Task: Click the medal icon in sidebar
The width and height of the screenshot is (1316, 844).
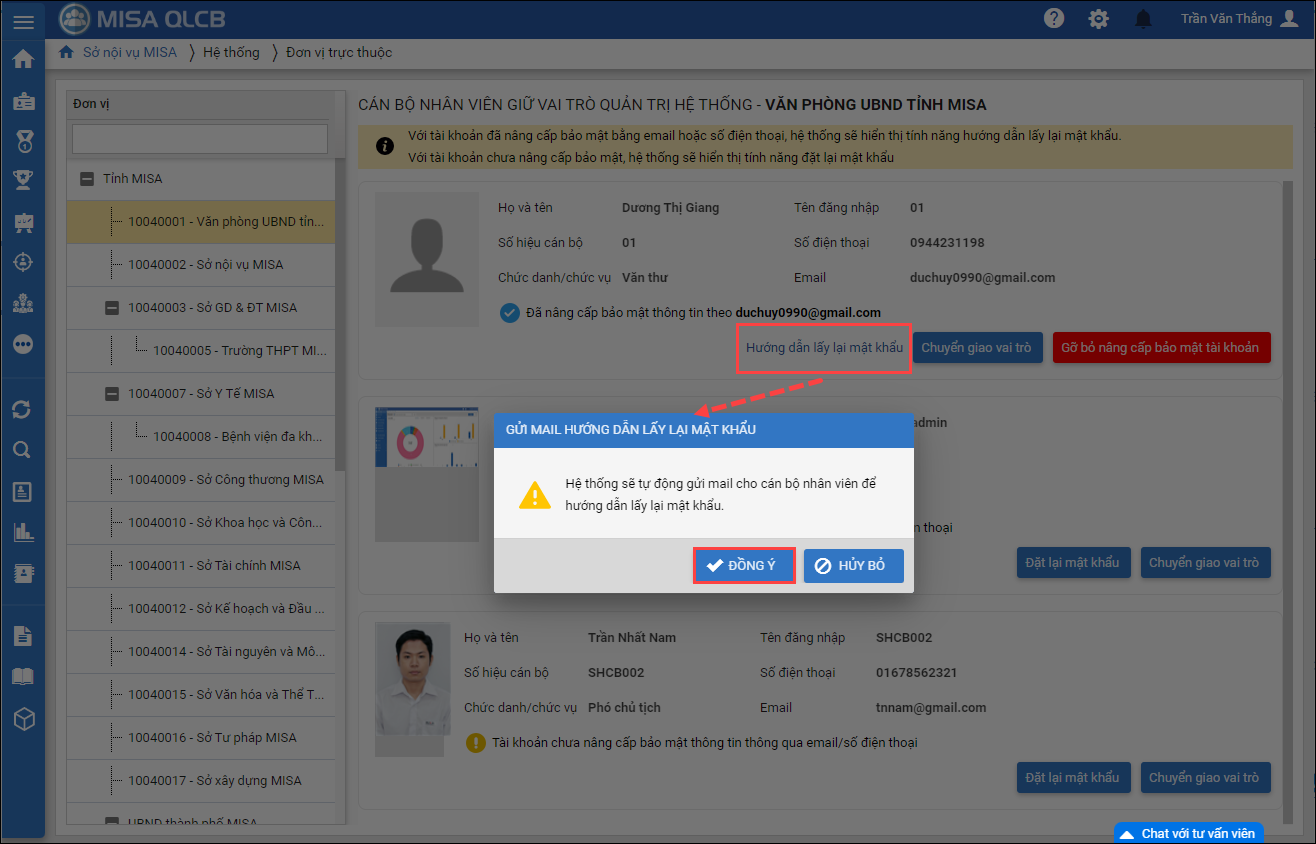Action: tap(22, 141)
